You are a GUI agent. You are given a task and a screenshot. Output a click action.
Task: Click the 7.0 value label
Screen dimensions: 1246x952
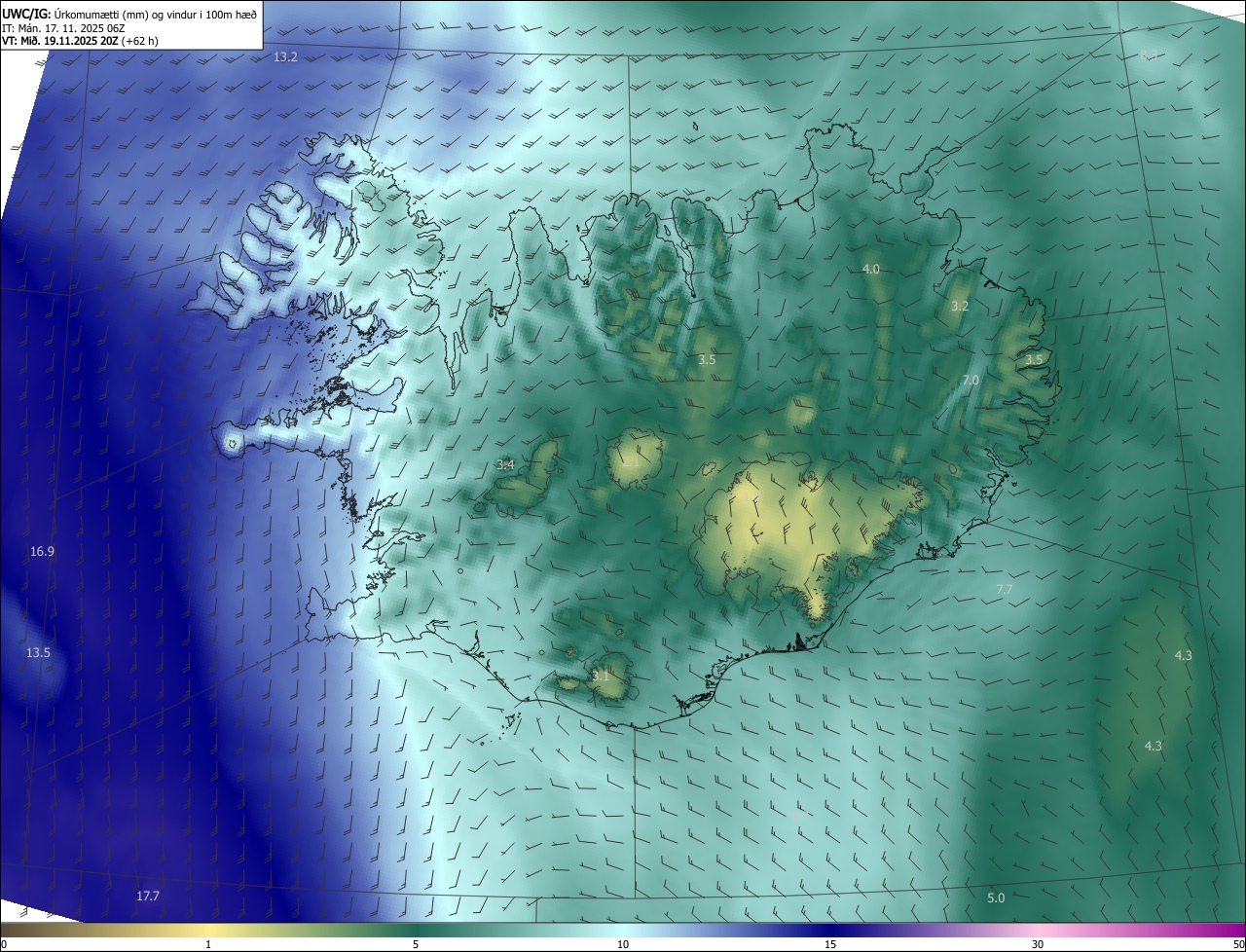pos(971,381)
